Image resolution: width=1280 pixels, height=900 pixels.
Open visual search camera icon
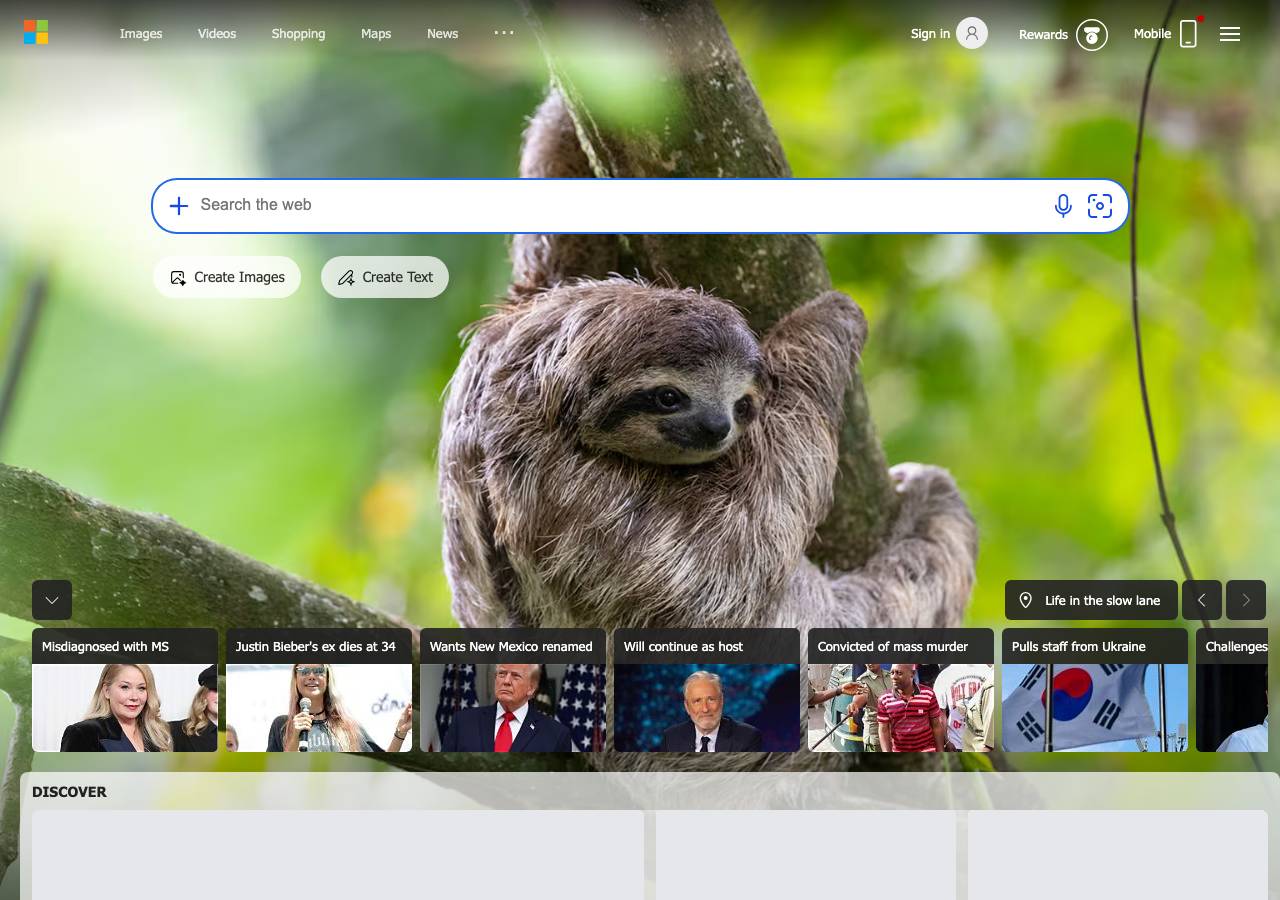click(x=1100, y=206)
